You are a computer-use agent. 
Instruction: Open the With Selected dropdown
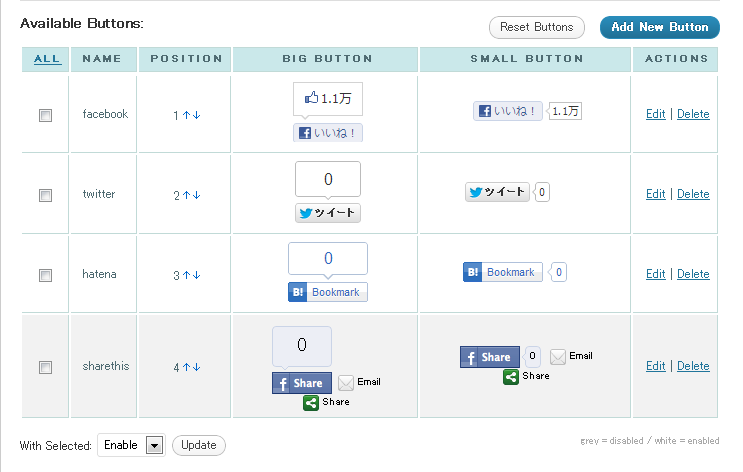[153, 446]
